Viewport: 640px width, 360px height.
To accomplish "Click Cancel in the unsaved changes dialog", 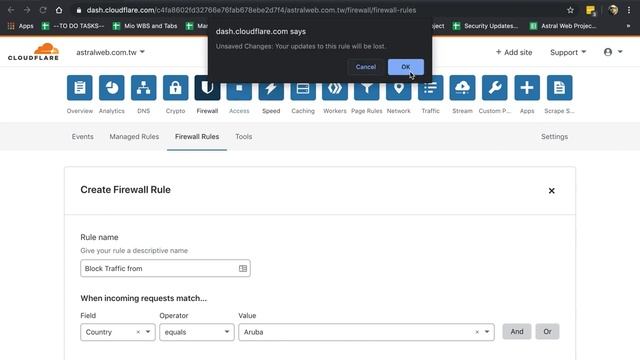I will (x=365, y=67).
